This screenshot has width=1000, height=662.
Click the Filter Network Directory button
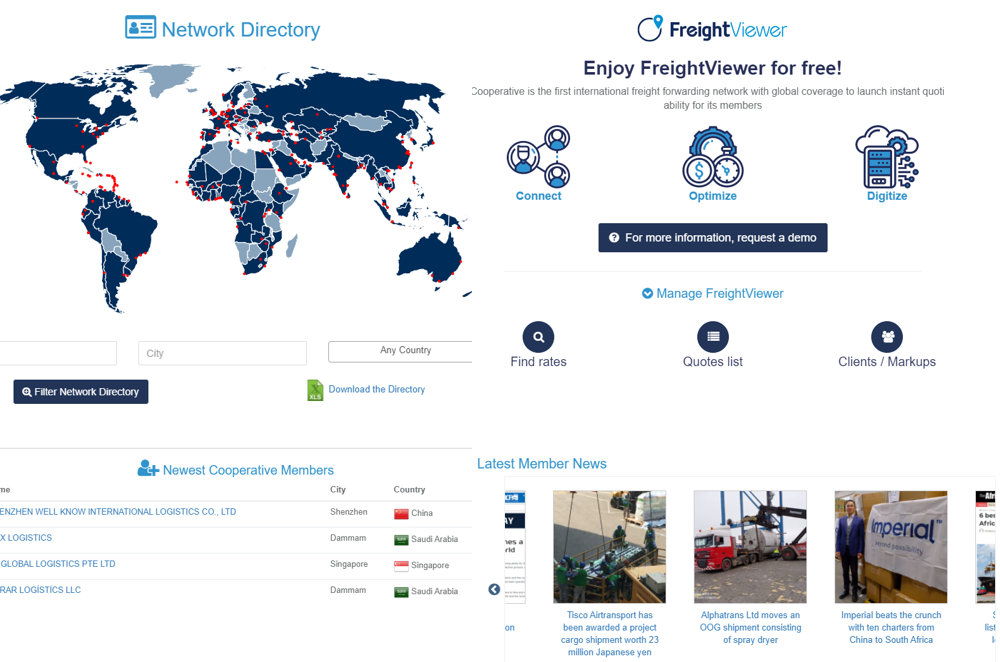click(80, 391)
